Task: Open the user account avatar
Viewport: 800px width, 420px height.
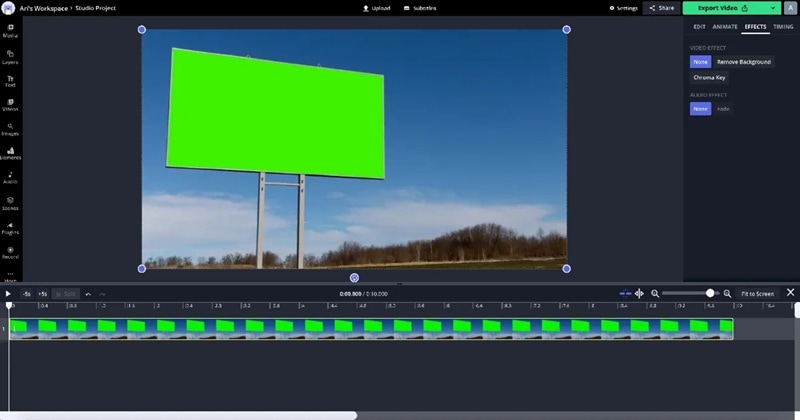Action: click(790, 8)
